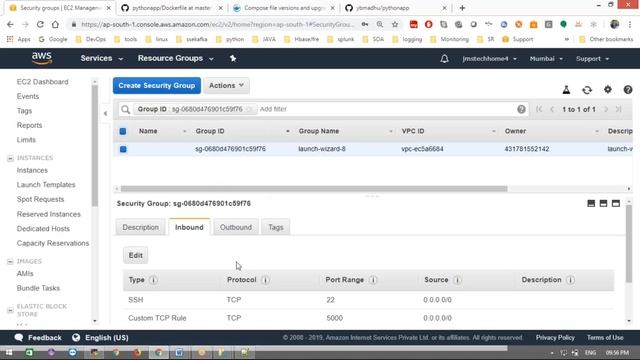Open the notifications bell
Image resolution: width=640 pixels, height=360 pixels.
(x=444, y=59)
